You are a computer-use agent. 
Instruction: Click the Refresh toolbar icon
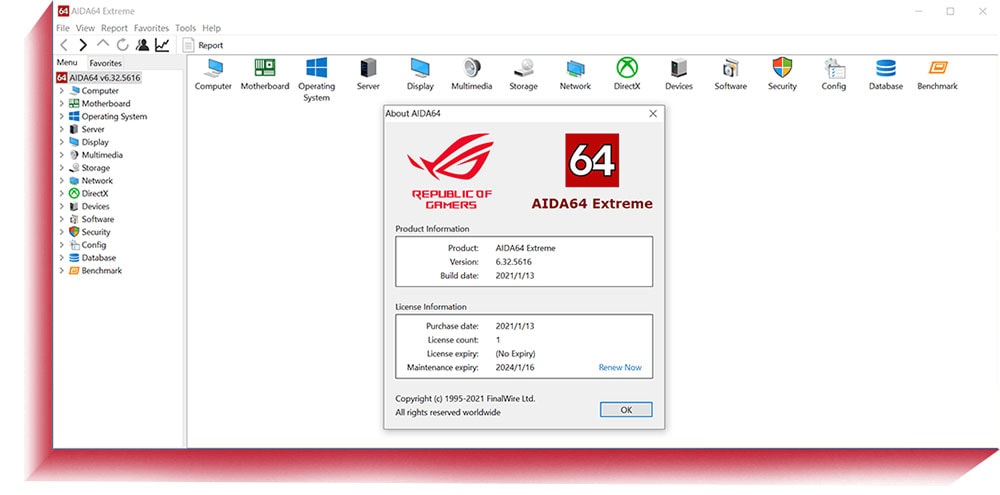[122, 45]
